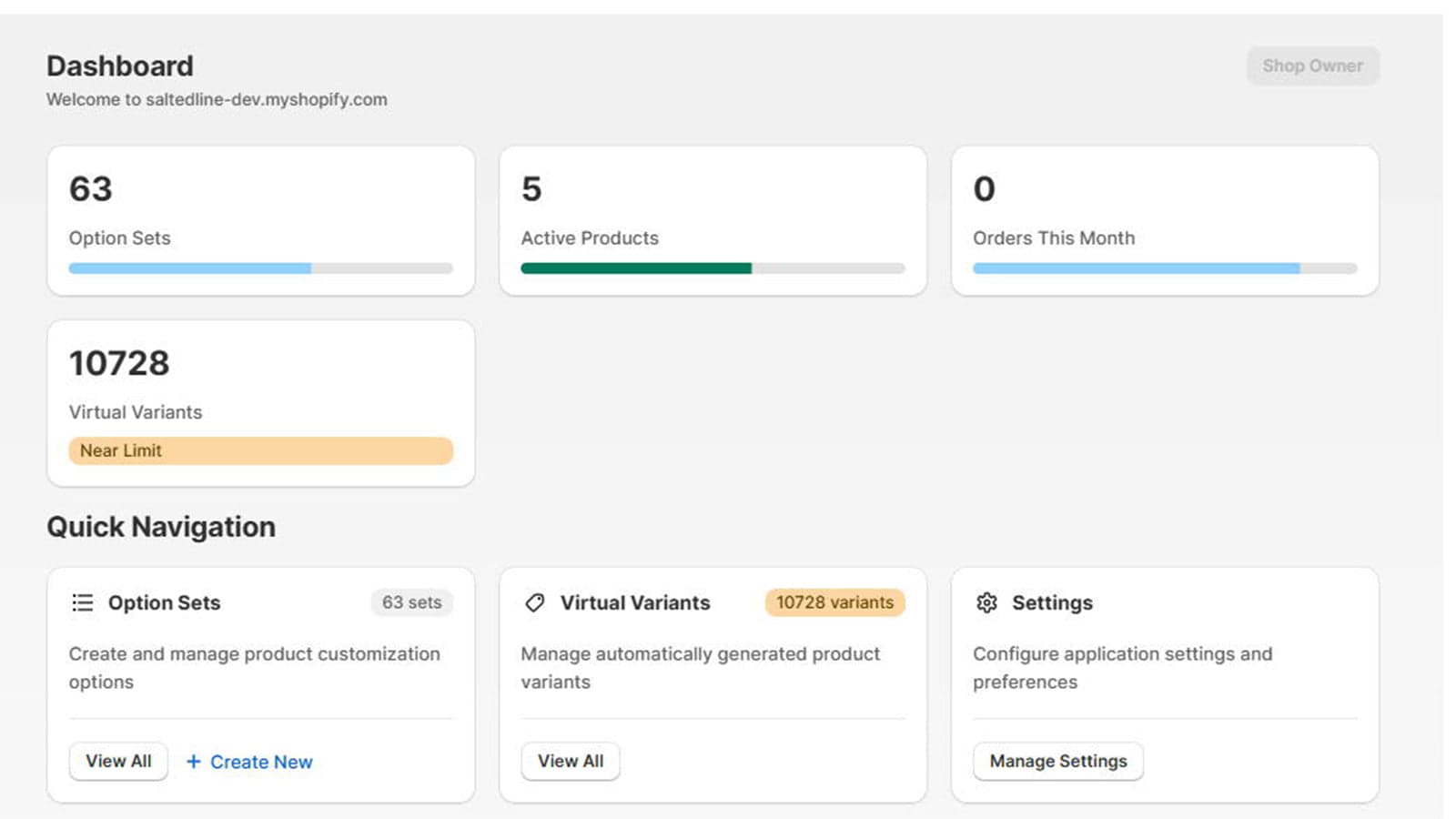
Task: Select the 10728 Virtual Variants number
Action: (x=119, y=363)
